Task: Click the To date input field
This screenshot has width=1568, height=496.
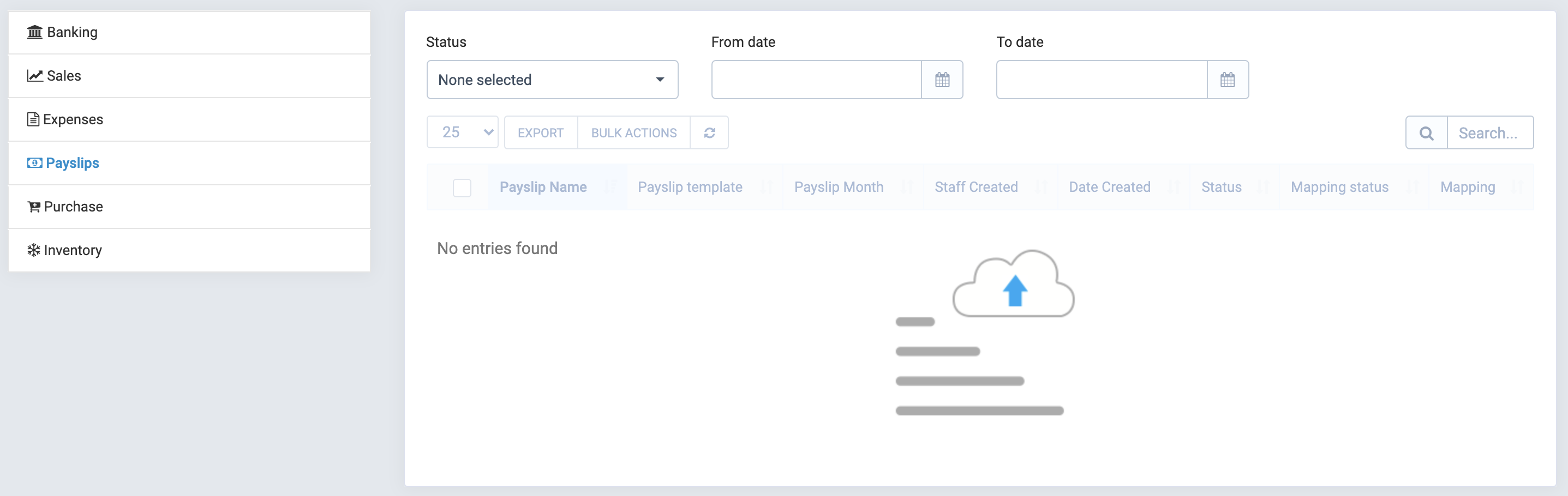Action: click(x=1101, y=80)
